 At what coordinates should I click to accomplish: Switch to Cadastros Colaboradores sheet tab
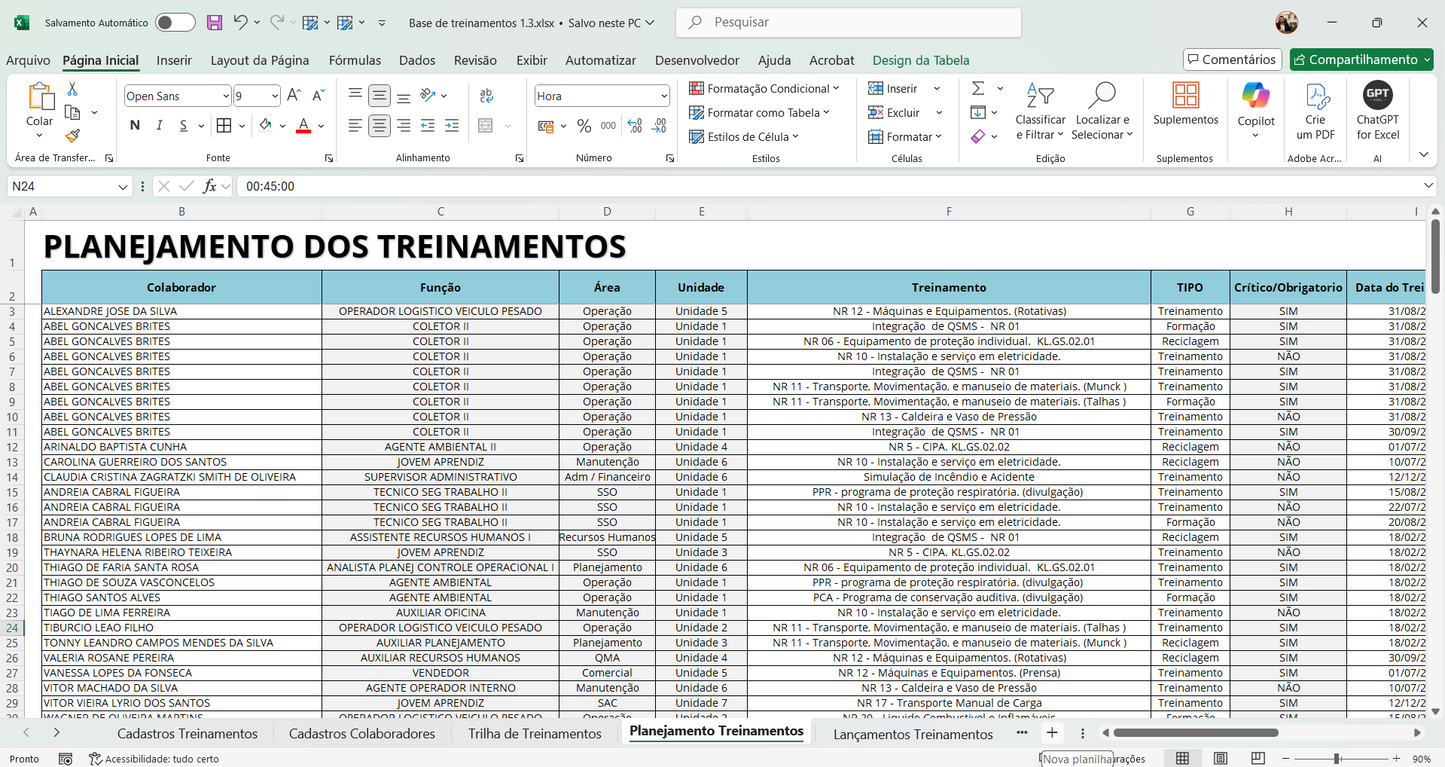pyautogui.click(x=362, y=733)
